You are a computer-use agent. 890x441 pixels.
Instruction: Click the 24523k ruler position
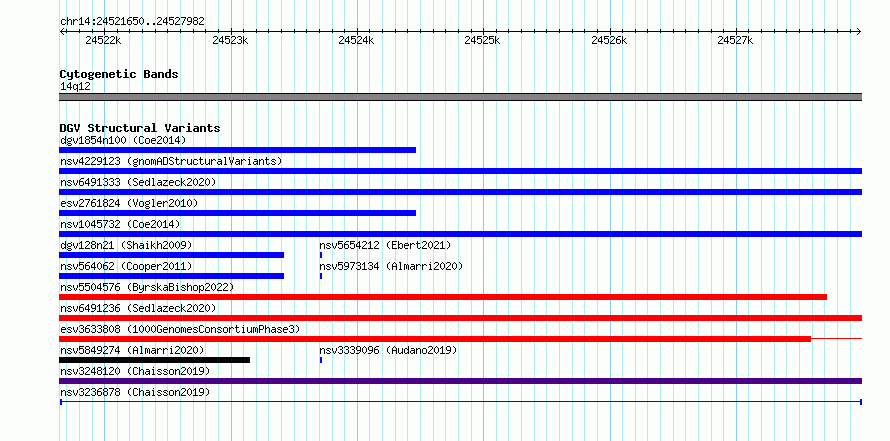(230, 40)
